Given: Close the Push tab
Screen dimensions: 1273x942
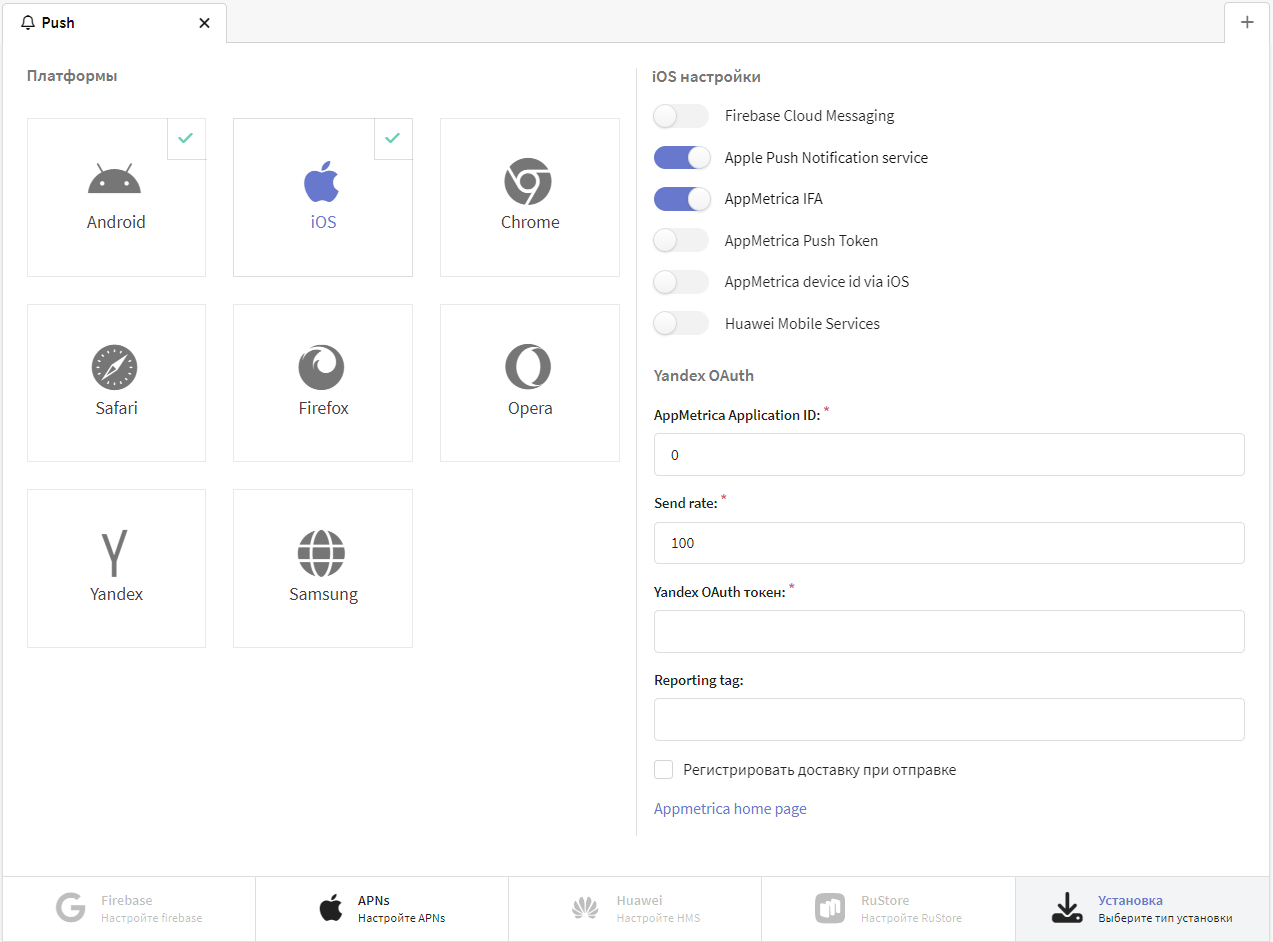Looking at the screenshot, I should coord(205,23).
